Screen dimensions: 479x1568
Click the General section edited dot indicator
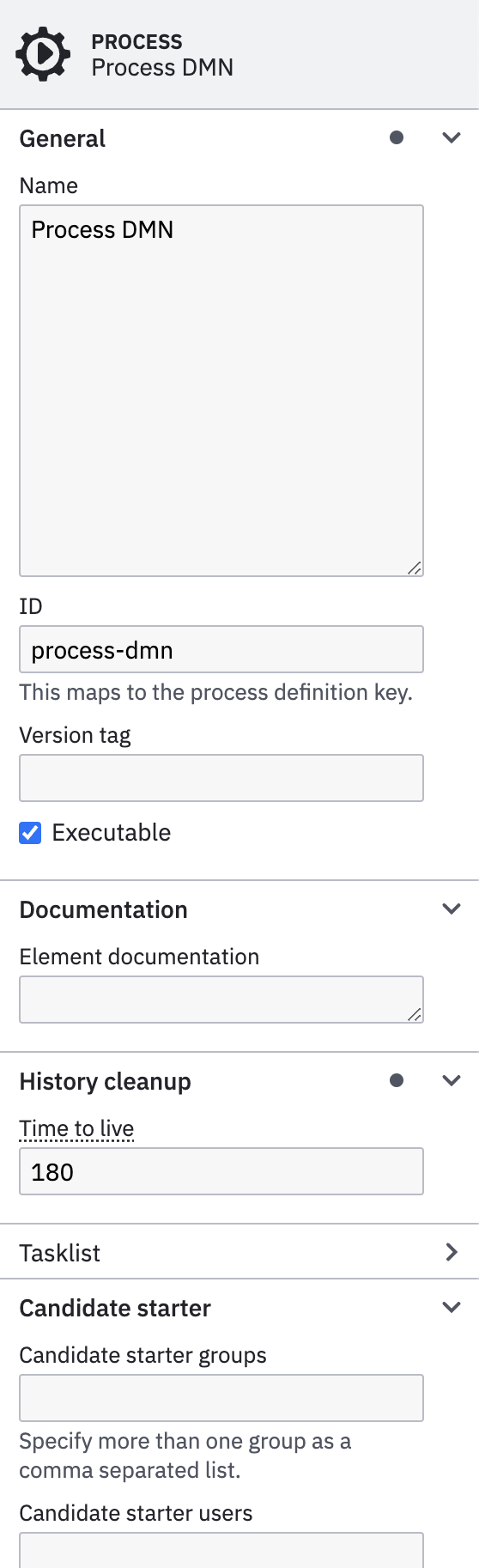pyautogui.click(x=397, y=137)
